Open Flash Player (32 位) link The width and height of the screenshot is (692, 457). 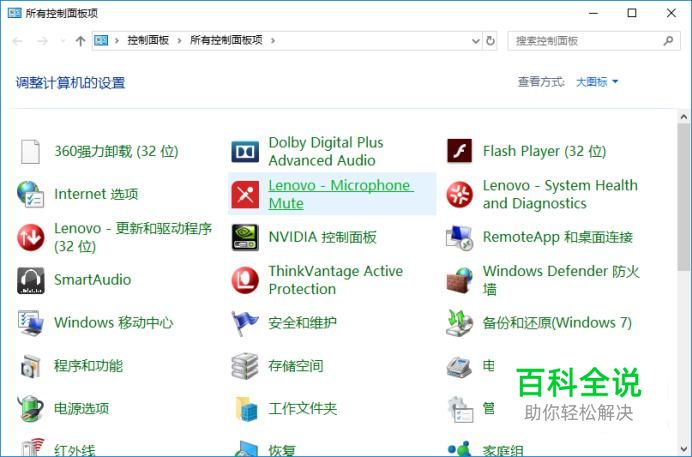(x=544, y=151)
